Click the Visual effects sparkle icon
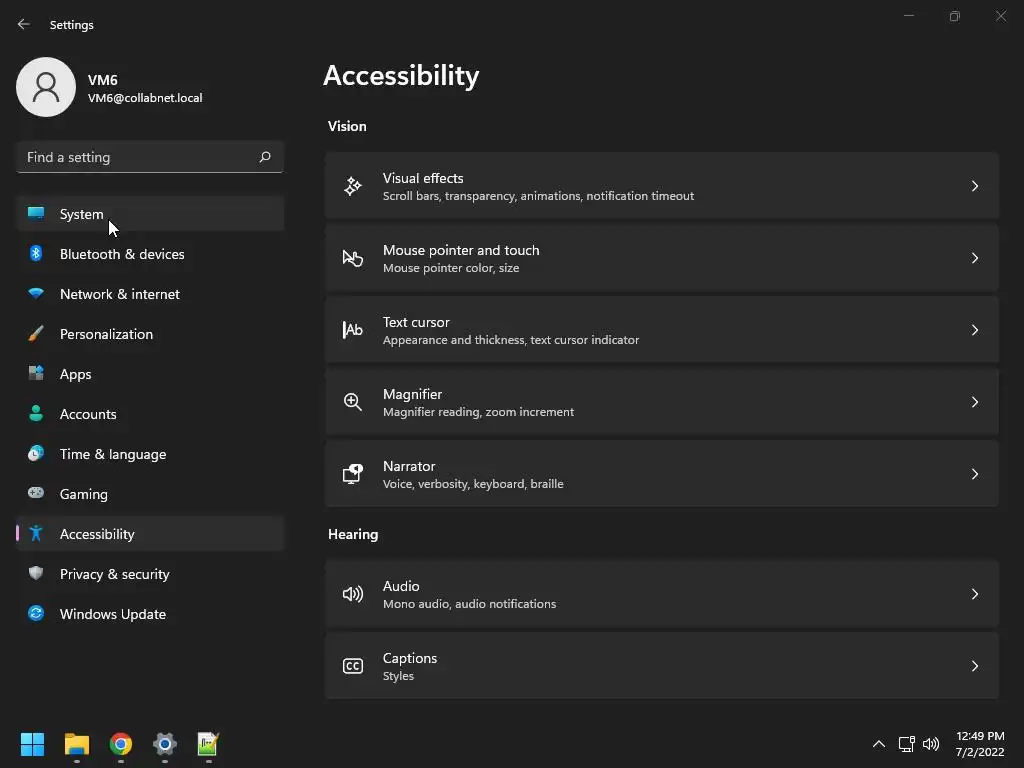The width and height of the screenshot is (1024, 768). pyautogui.click(x=353, y=186)
